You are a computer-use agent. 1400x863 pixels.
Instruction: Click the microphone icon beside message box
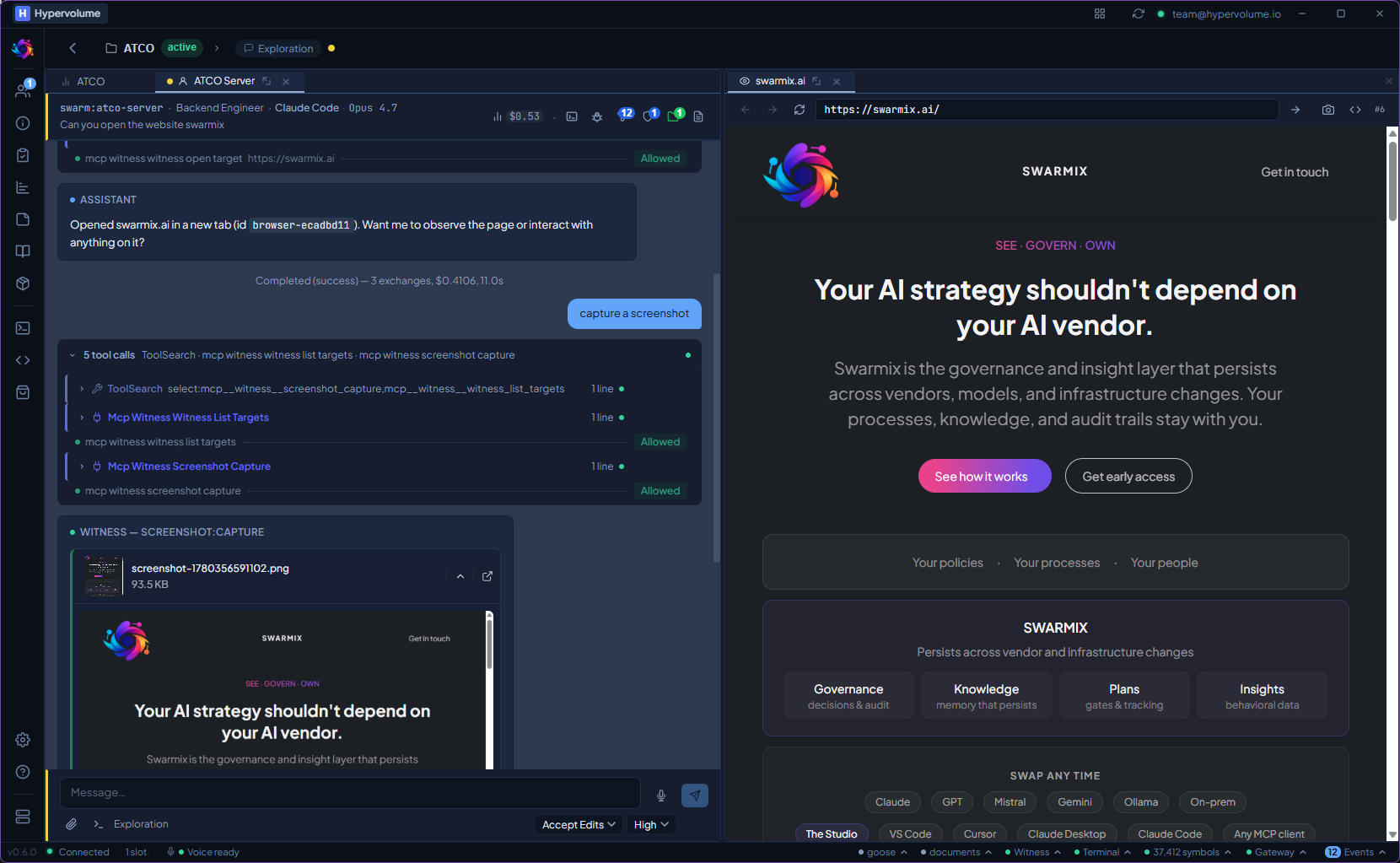click(x=661, y=796)
